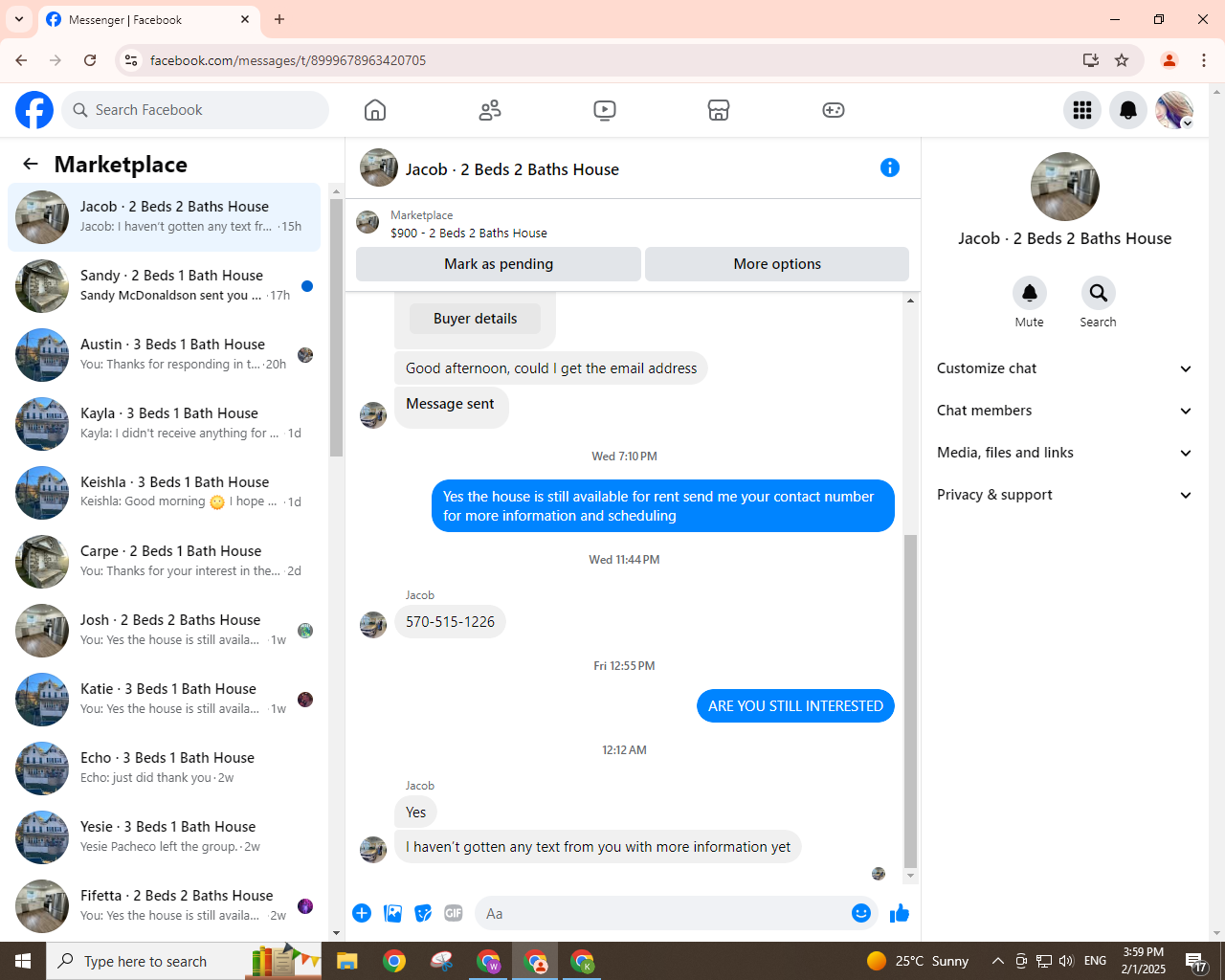The image size is (1225, 980).
Task: Open File Explorer from taskbar
Action: tap(346, 961)
